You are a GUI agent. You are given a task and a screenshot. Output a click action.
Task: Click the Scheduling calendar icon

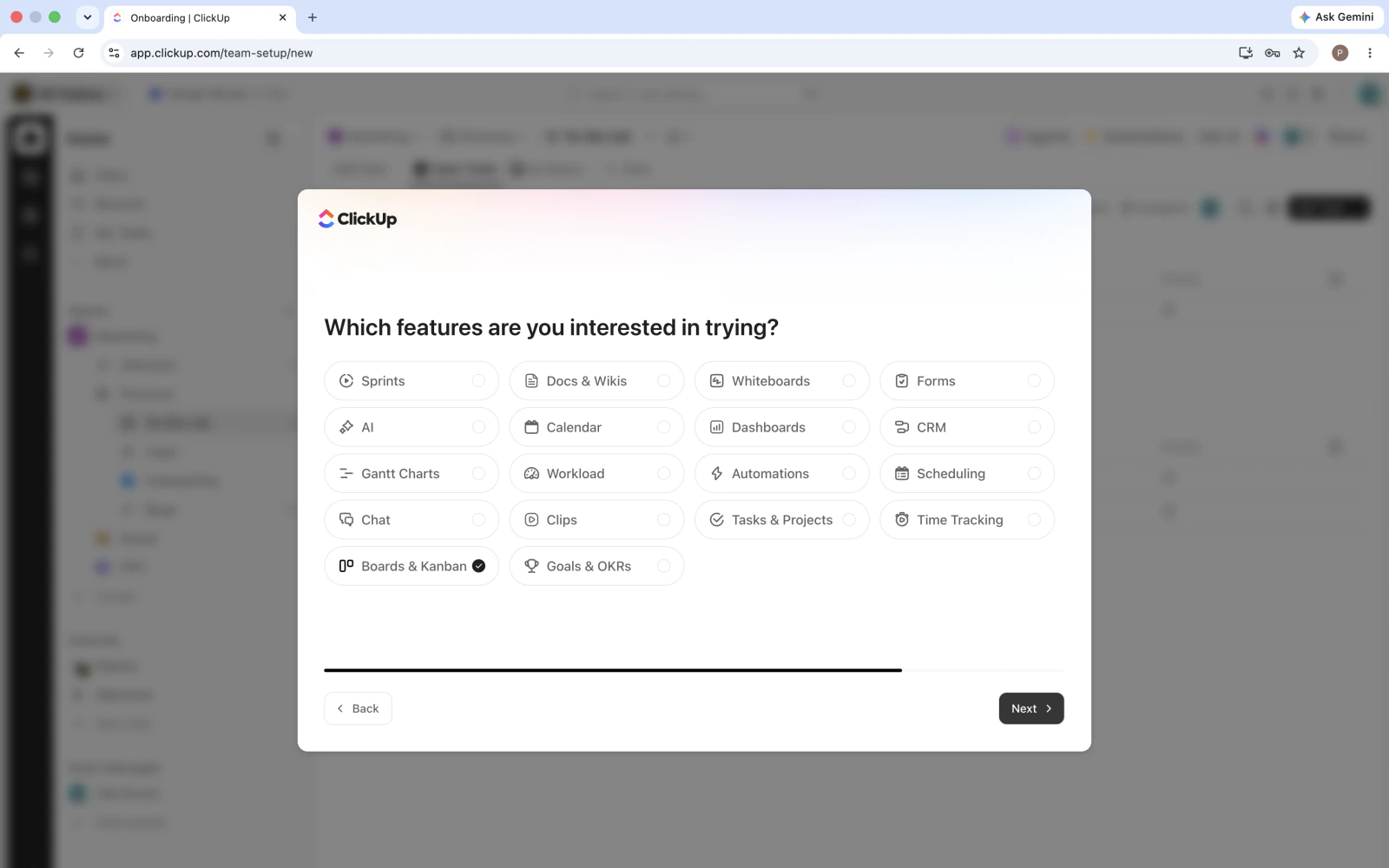click(x=902, y=474)
